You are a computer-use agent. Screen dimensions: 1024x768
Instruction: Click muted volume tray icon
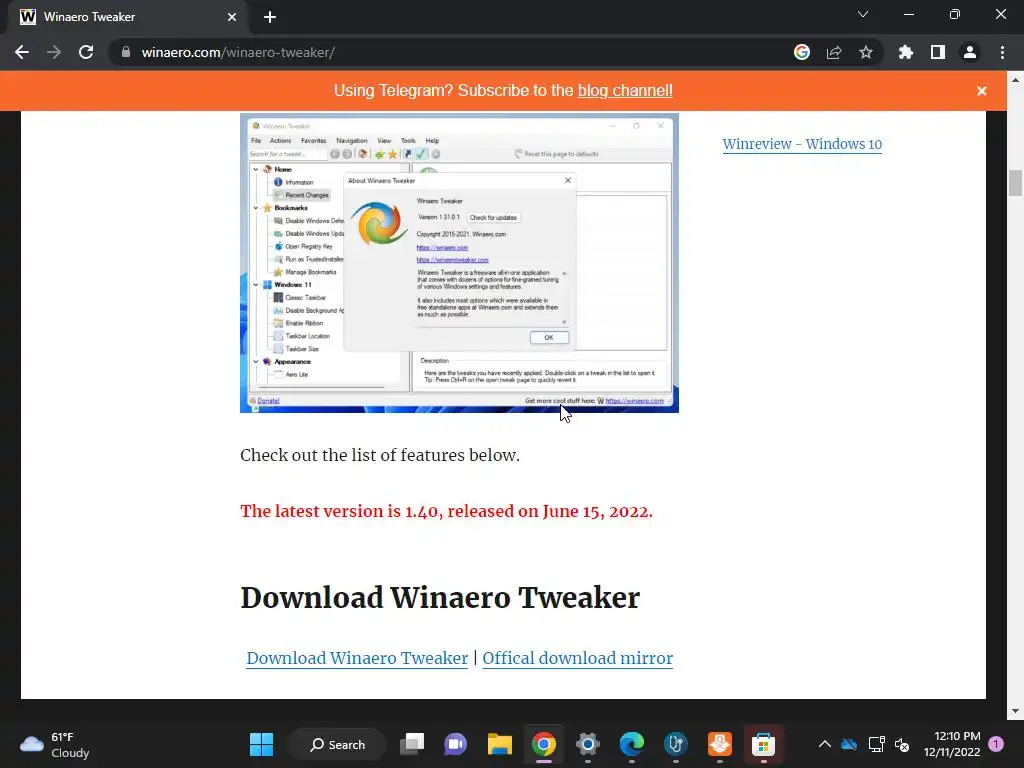point(902,744)
